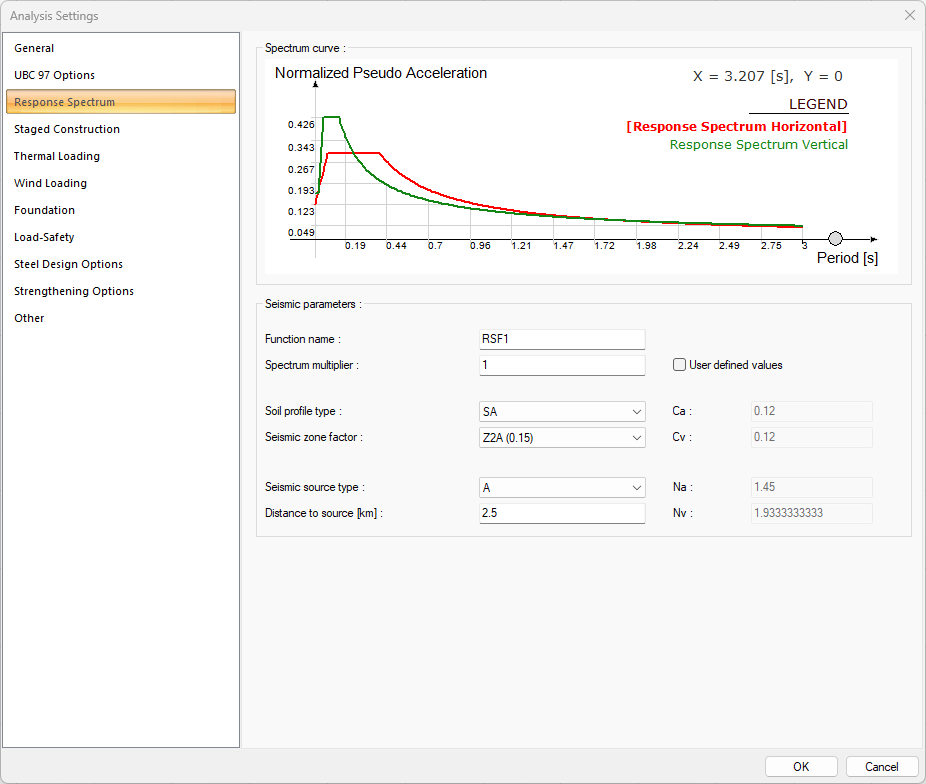The image size is (926, 784).
Task: Close the Analysis Settings dialog
Action: click(x=909, y=15)
